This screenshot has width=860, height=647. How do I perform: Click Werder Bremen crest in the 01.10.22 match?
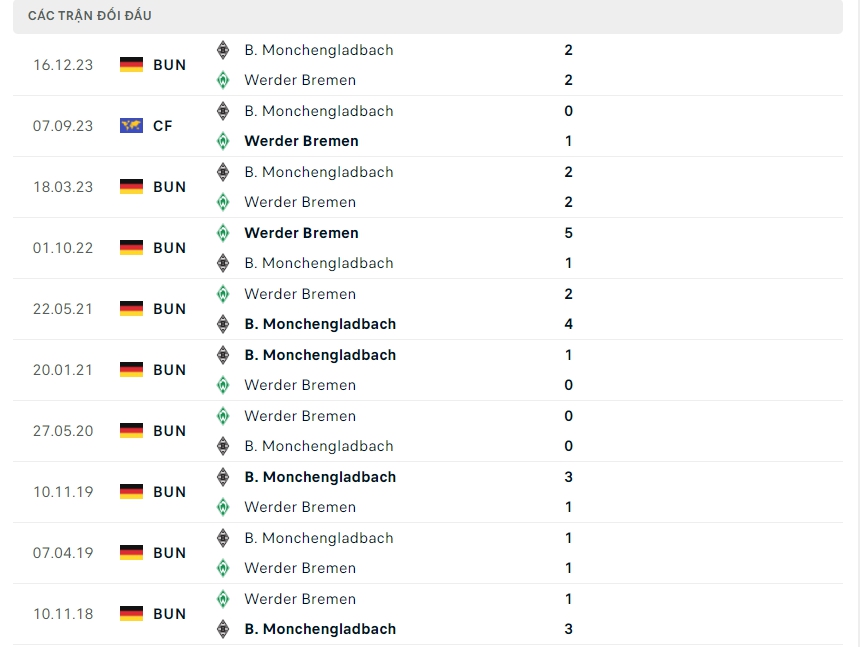[x=223, y=233]
